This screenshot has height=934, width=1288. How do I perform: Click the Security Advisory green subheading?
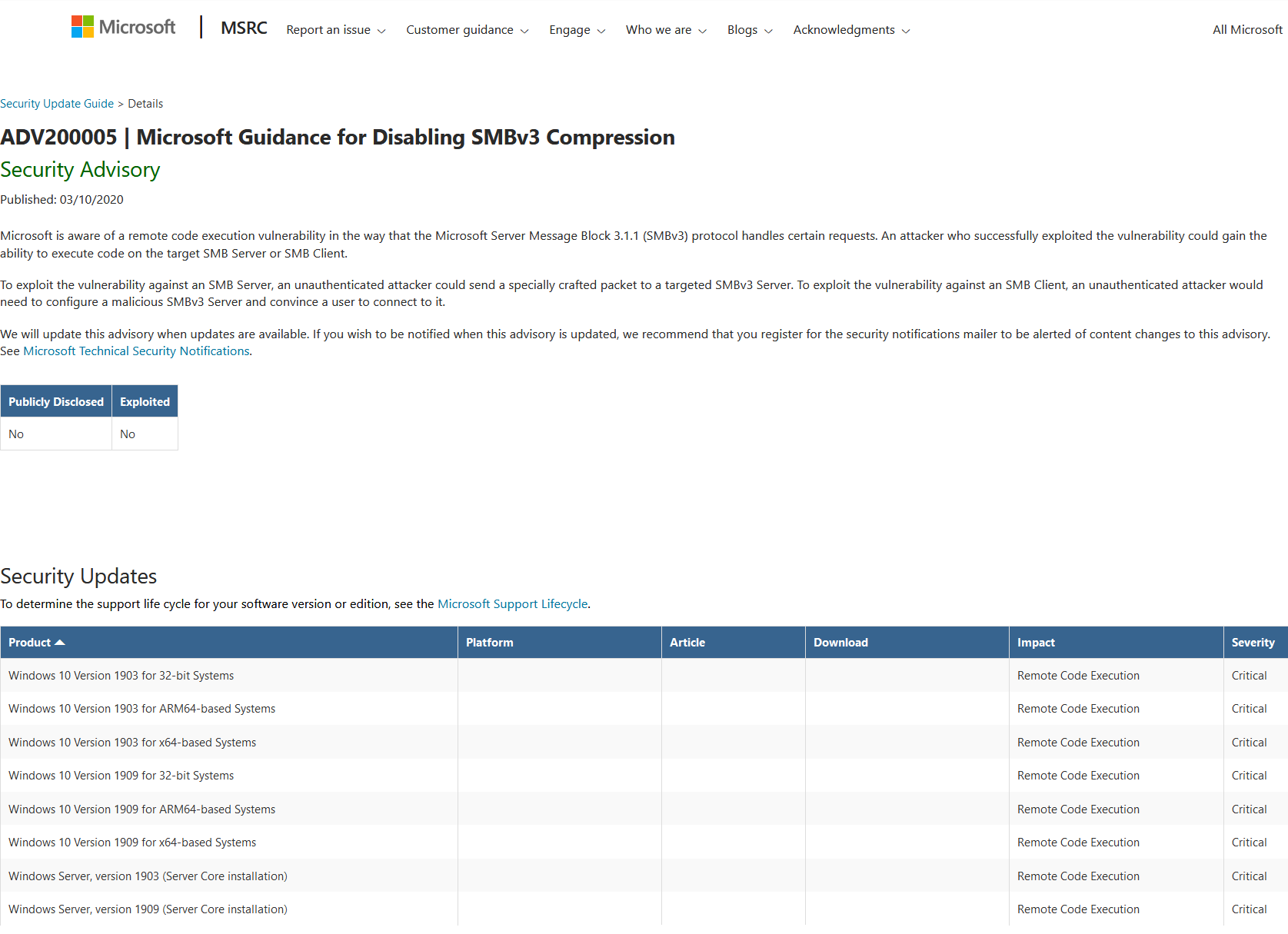[x=80, y=170]
